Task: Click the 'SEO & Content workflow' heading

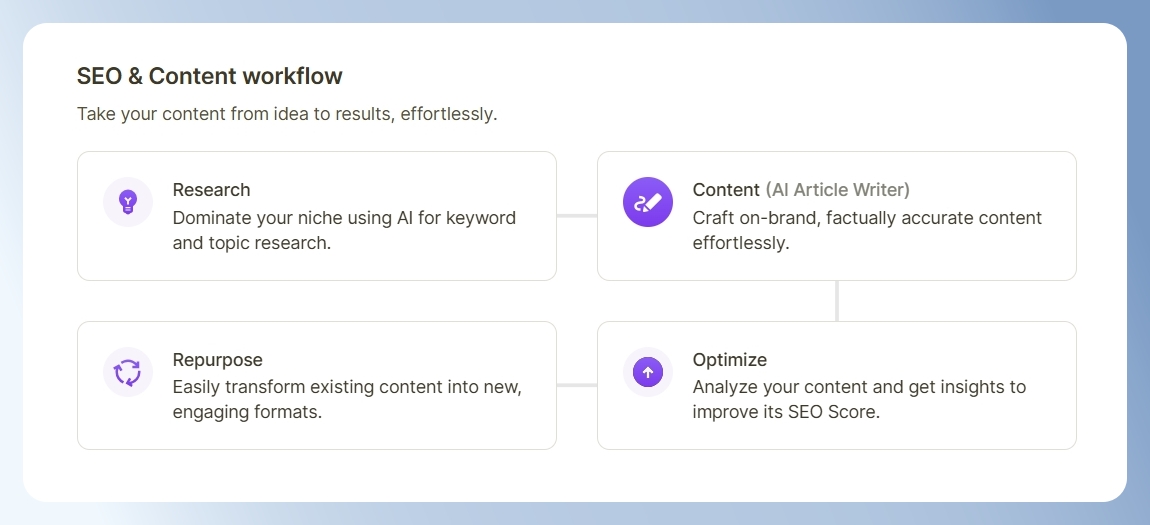Action: point(210,76)
